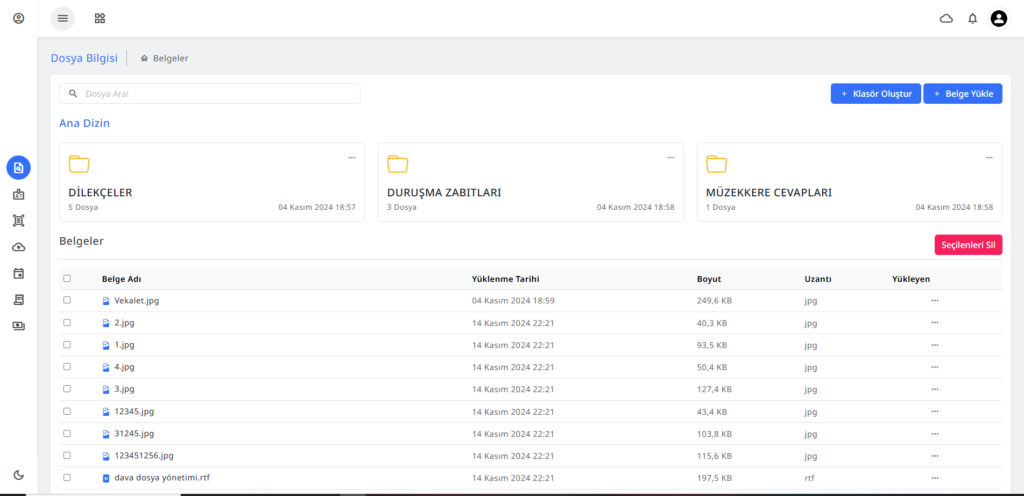
Task: Click the Klasör Oluştur button
Action: [x=875, y=93]
